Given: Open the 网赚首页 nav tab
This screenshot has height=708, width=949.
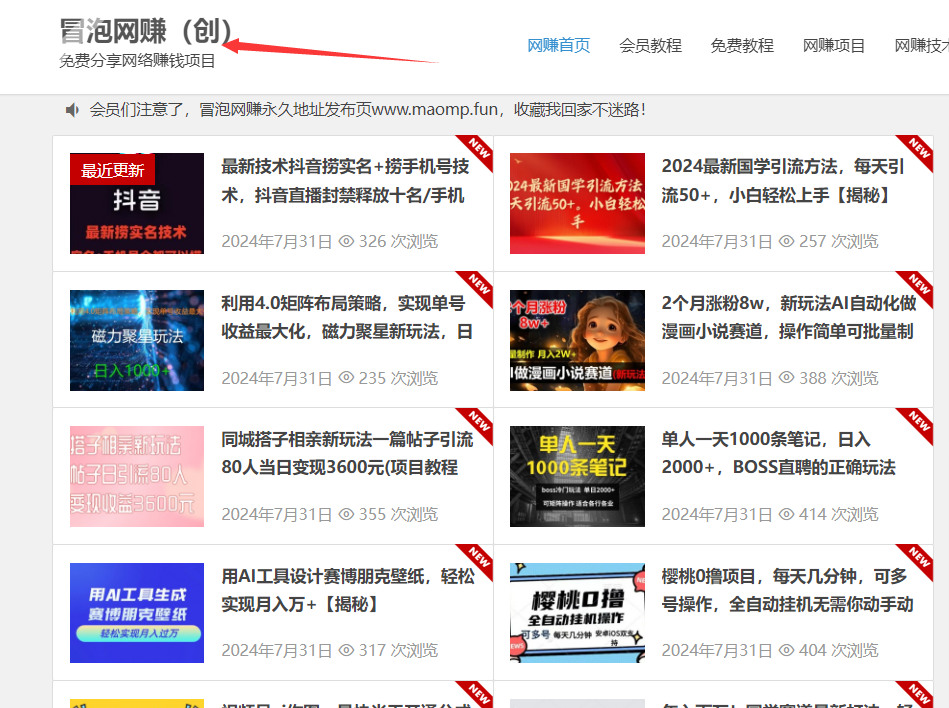Looking at the screenshot, I should [558, 45].
